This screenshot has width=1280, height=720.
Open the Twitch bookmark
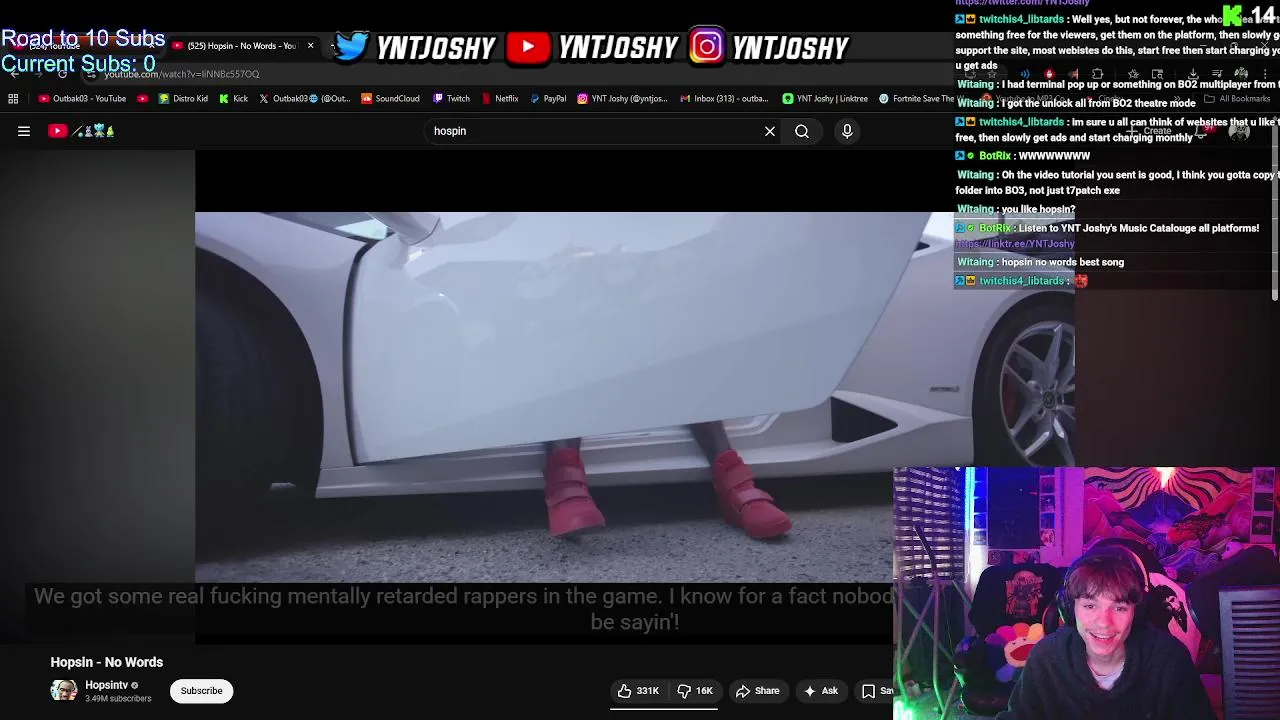pos(450,99)
